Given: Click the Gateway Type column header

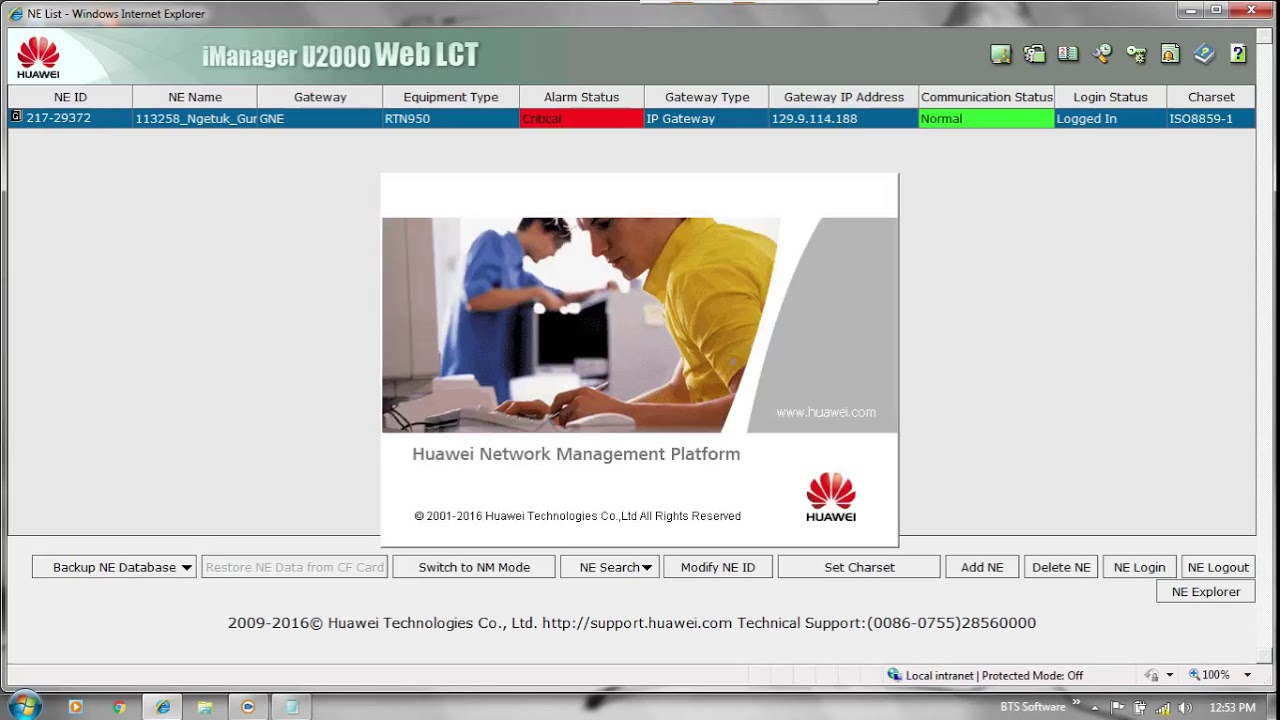Looking at the screenshot, I should point(707,97).
